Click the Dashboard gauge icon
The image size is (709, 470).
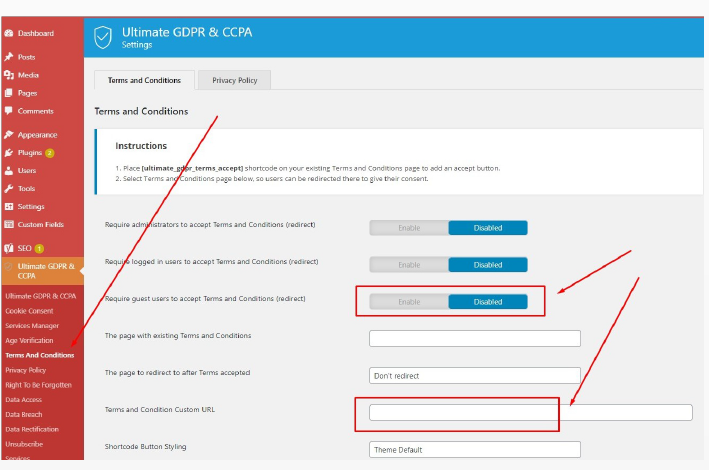[9, 33]
